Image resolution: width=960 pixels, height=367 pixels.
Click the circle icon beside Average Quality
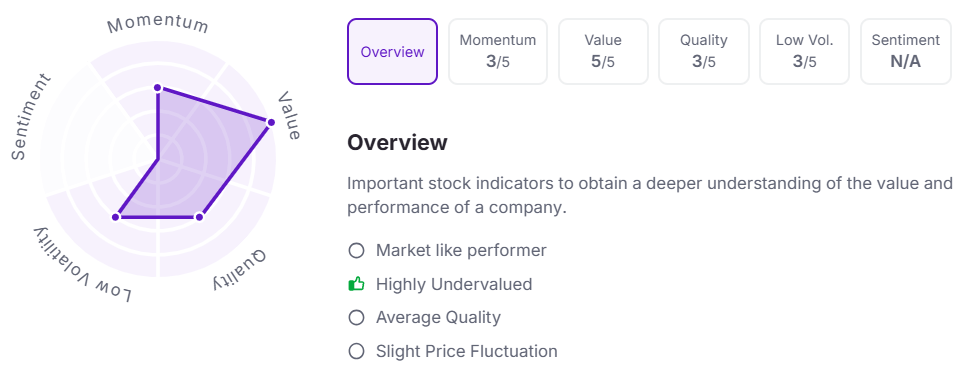(356, 318)
